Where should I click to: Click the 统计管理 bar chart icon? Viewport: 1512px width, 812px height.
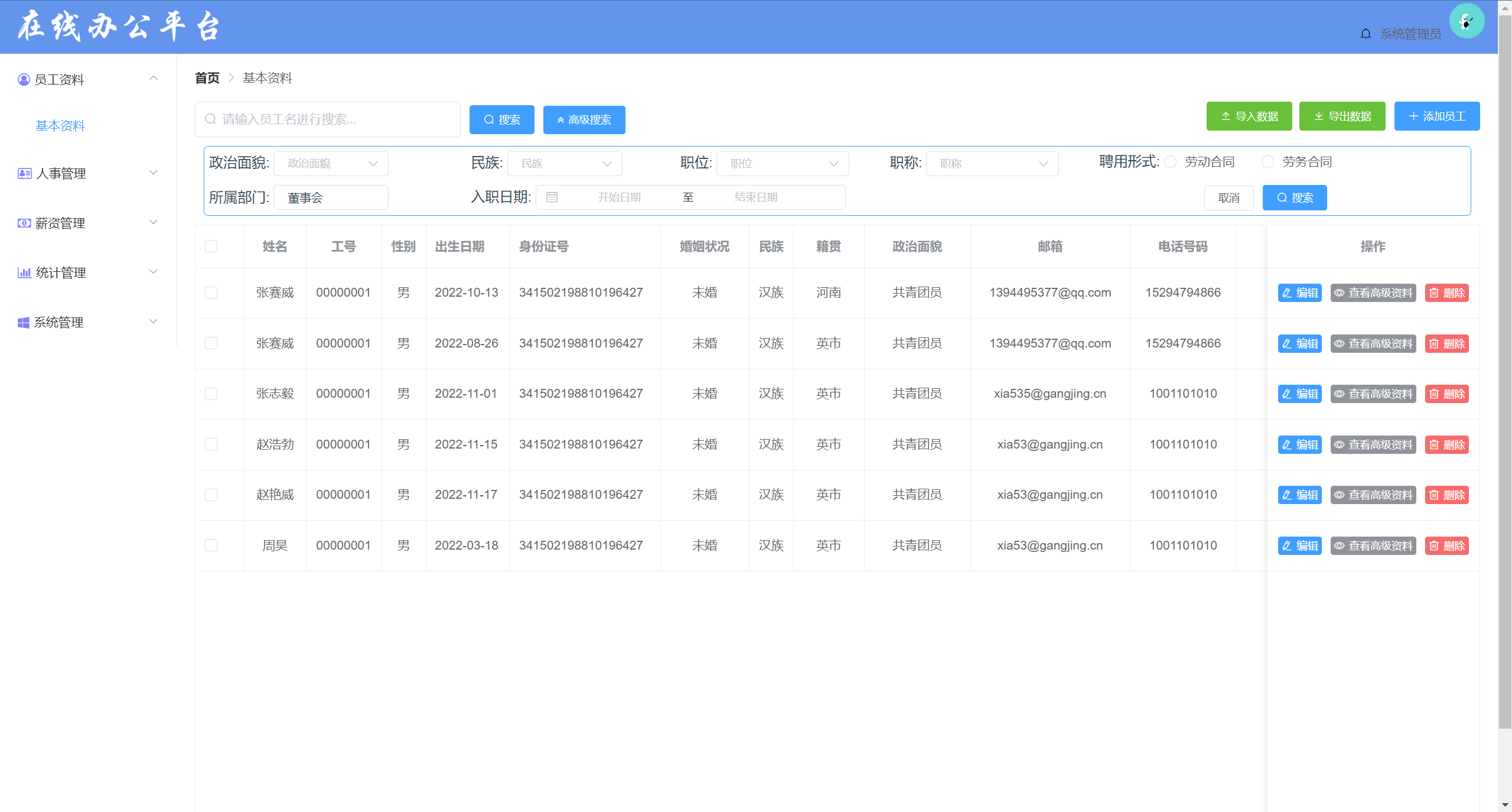(24, 272)
